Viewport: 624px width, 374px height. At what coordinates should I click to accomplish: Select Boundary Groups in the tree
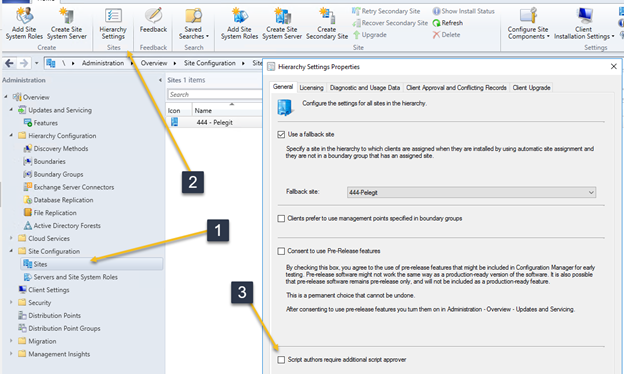pos(58,174)
